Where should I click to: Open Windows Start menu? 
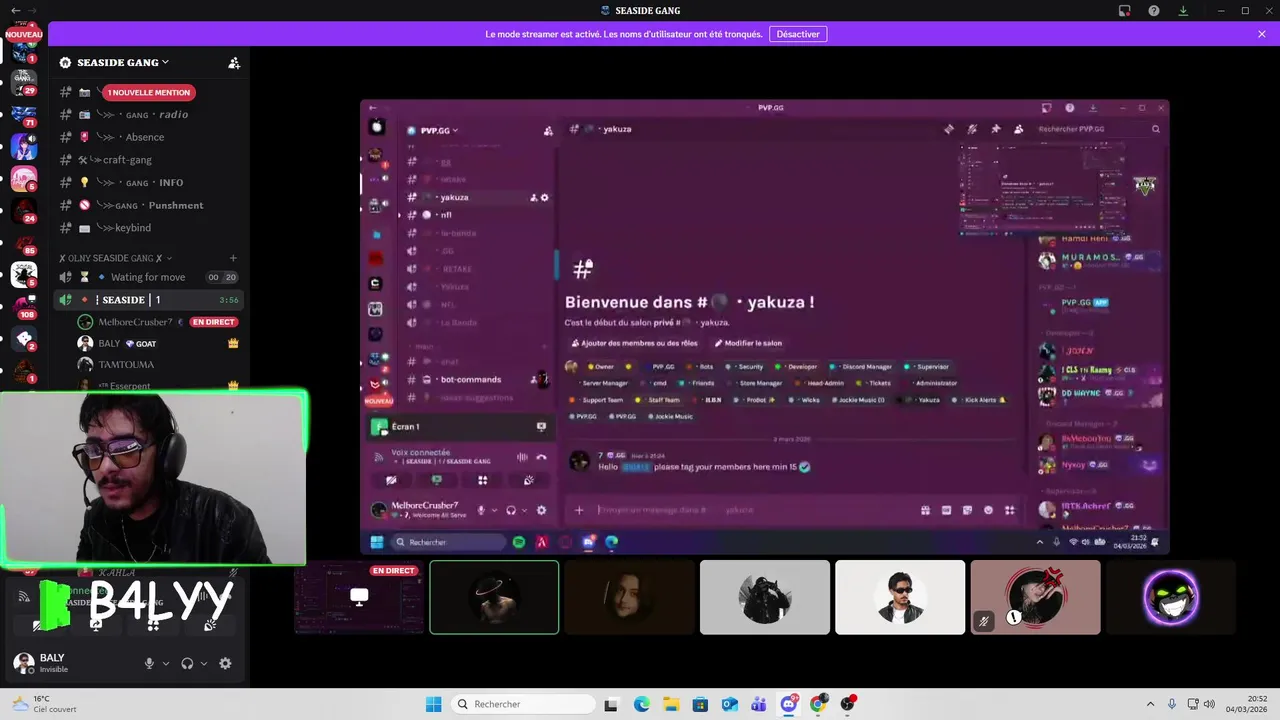click(434, 704)
